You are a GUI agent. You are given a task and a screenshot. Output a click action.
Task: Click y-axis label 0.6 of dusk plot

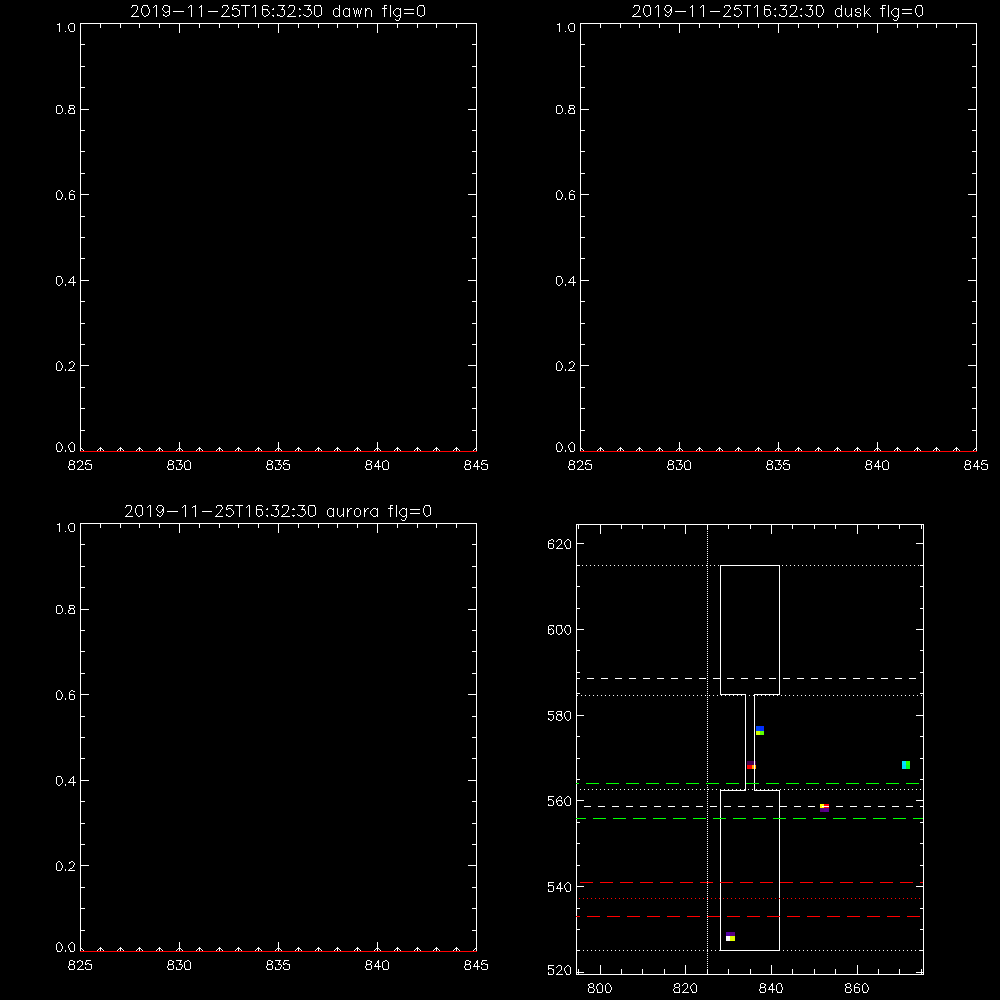(x=565, y=195)
